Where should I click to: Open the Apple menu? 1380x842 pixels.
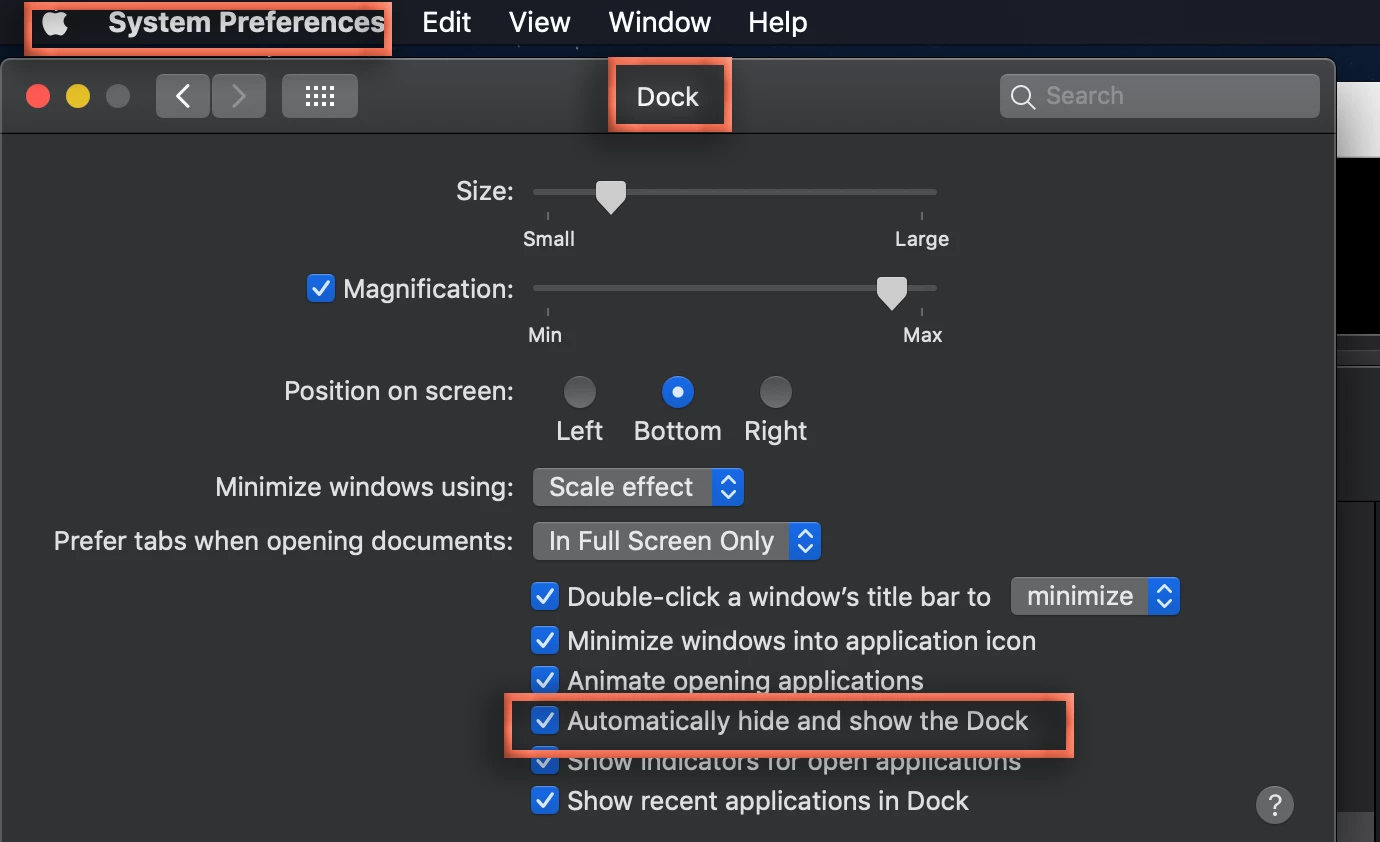click(55, 23)
